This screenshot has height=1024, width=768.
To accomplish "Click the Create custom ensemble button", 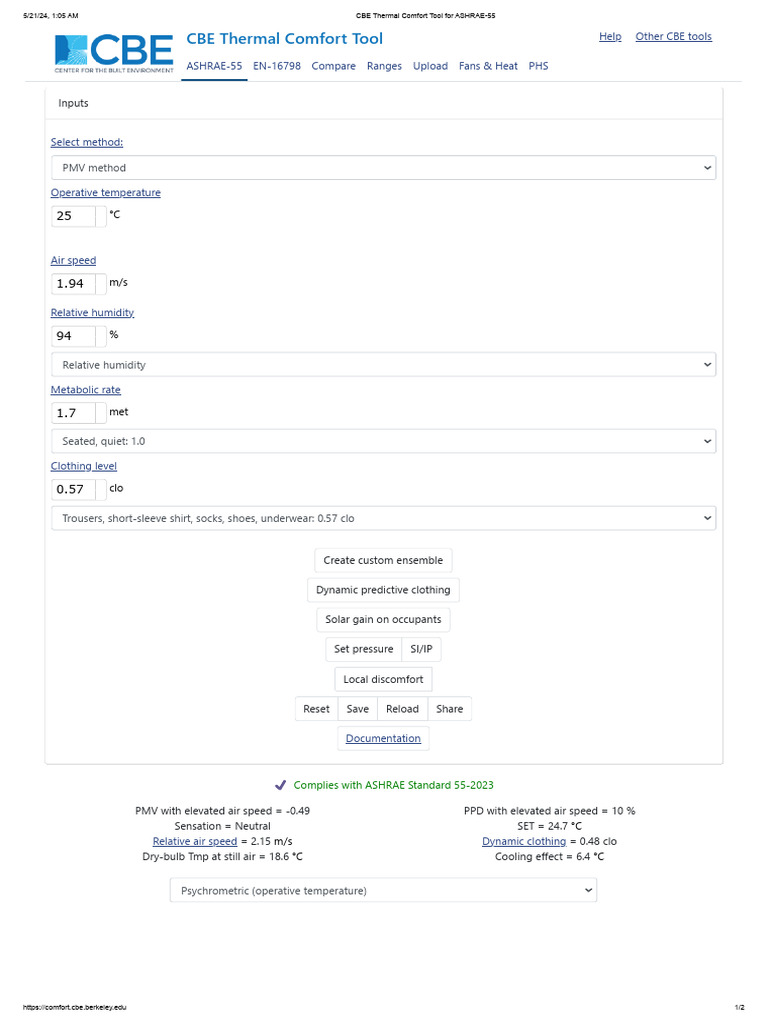I will pyautogui.click(x=383, y=560).
